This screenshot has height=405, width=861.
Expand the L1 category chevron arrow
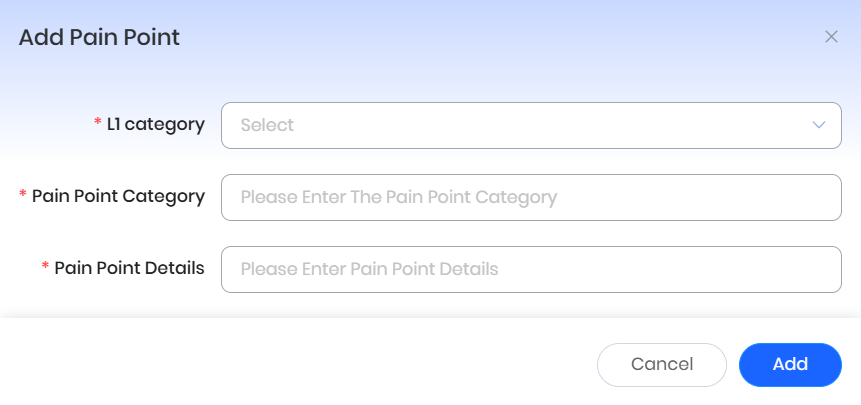(820, 125)
